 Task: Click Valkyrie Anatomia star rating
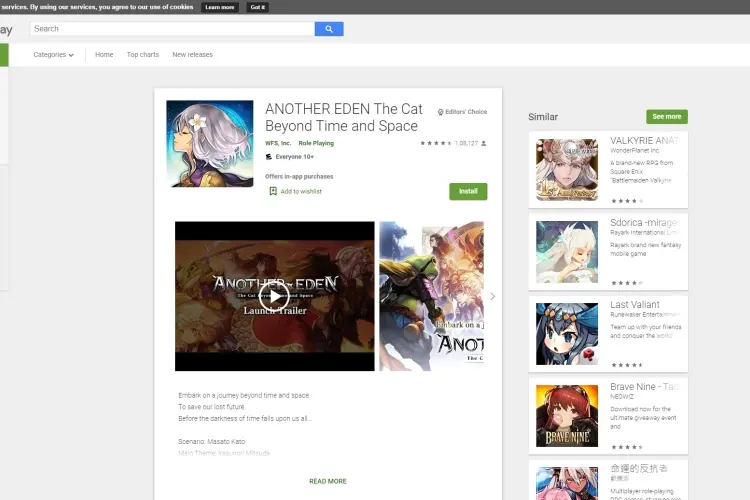[x=627, y=201]
